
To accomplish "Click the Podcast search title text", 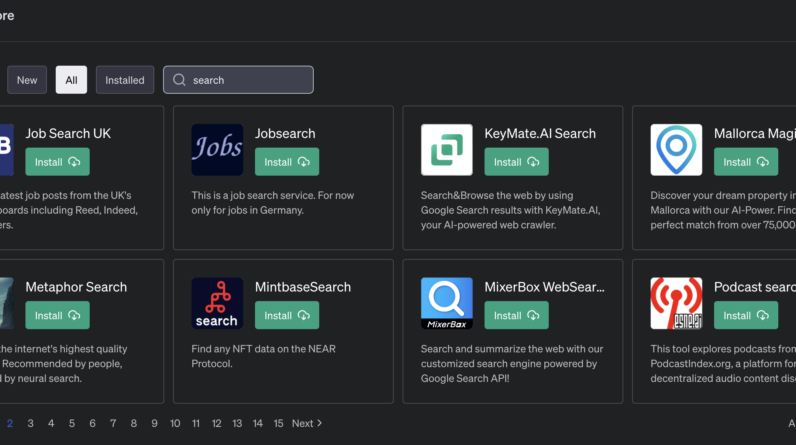I will click(x=755, y=287).
